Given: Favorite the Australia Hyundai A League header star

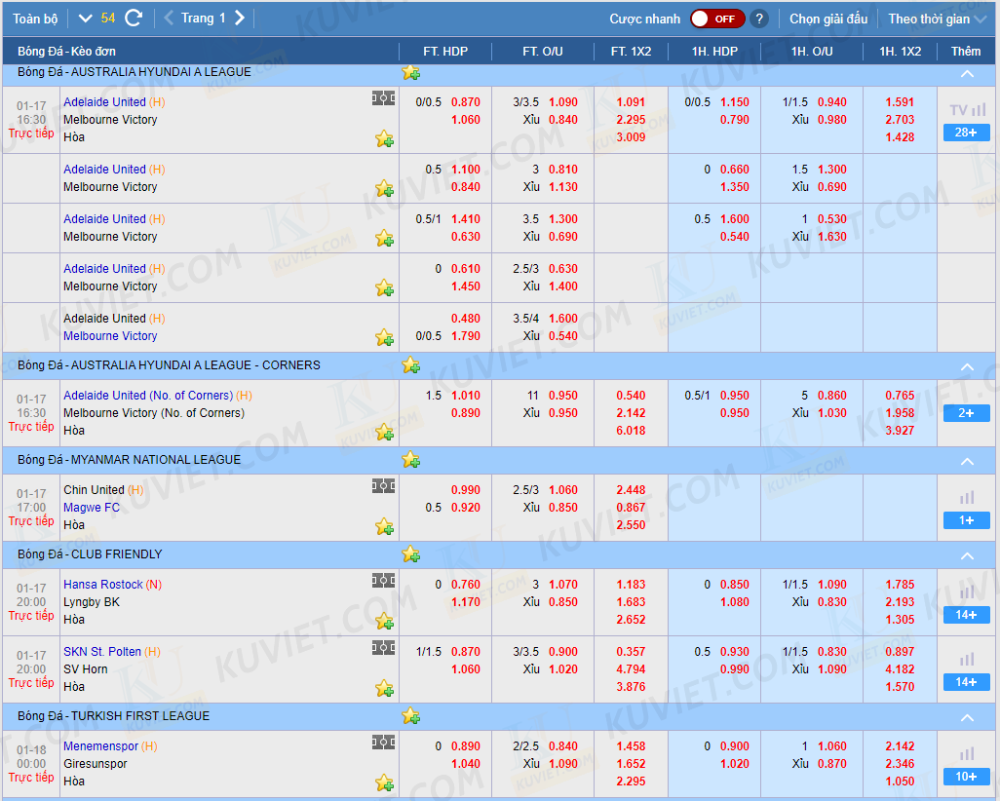Looking at the screenshot, I should 411,73.
